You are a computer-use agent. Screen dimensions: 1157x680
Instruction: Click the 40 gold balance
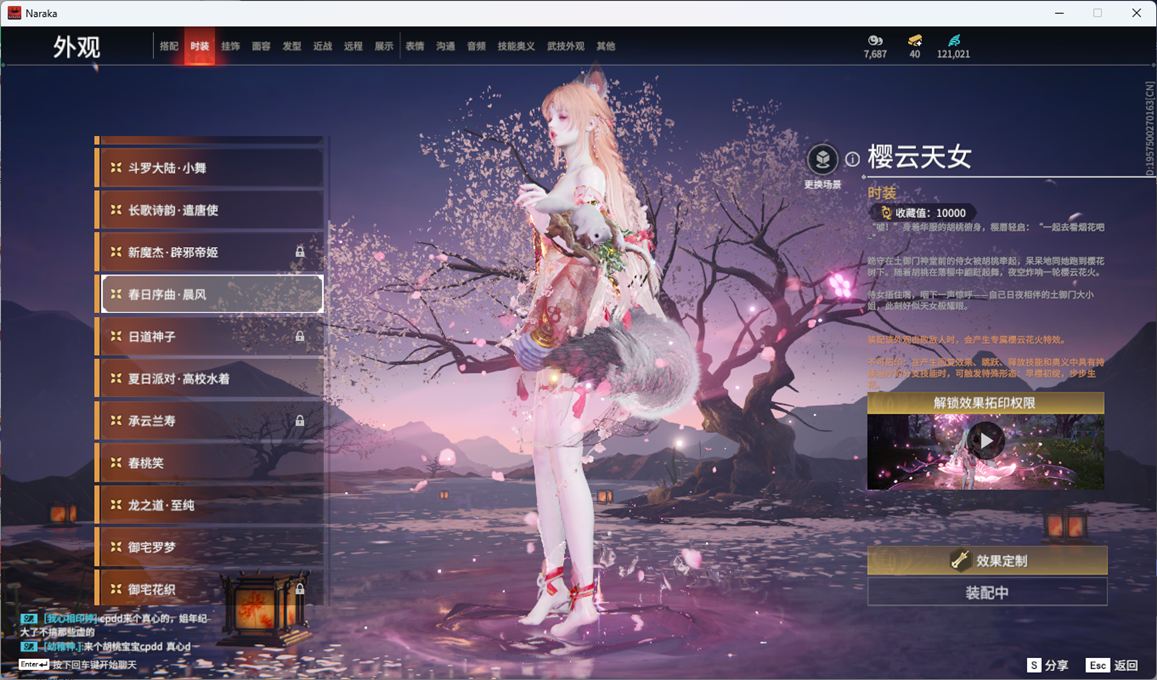click(915, 54)
